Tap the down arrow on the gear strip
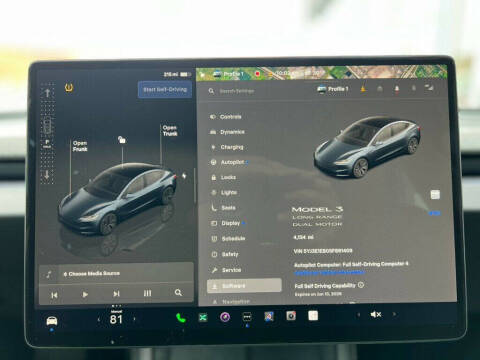 click(47, 174)
